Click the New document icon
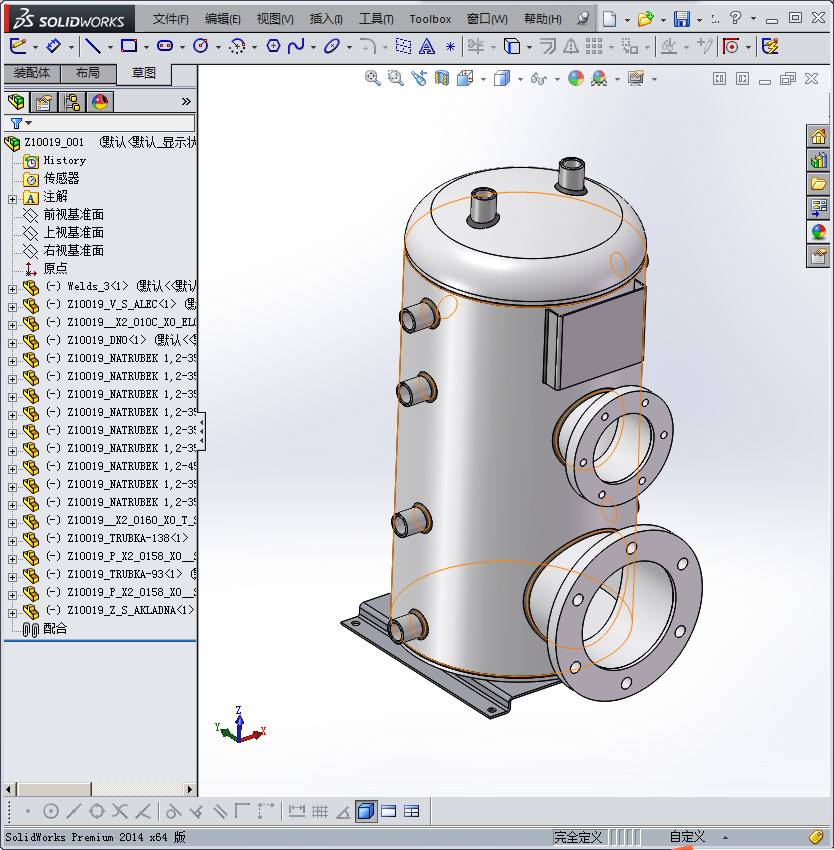This screenshot has width=834, height=850. click(x=610, y=19)
